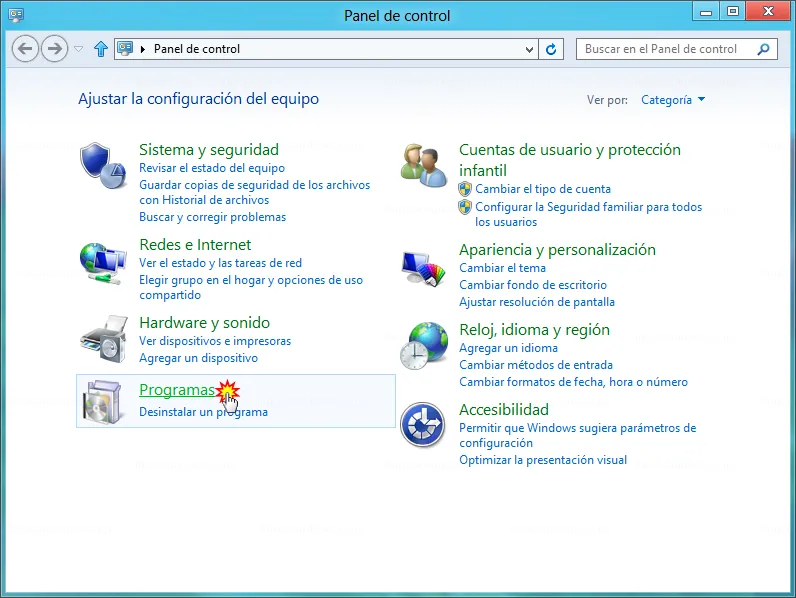This screenshot has height=598, width=796.
Task: Open Permitir que Windows sugiera parámetros
Action: point(578,436)
